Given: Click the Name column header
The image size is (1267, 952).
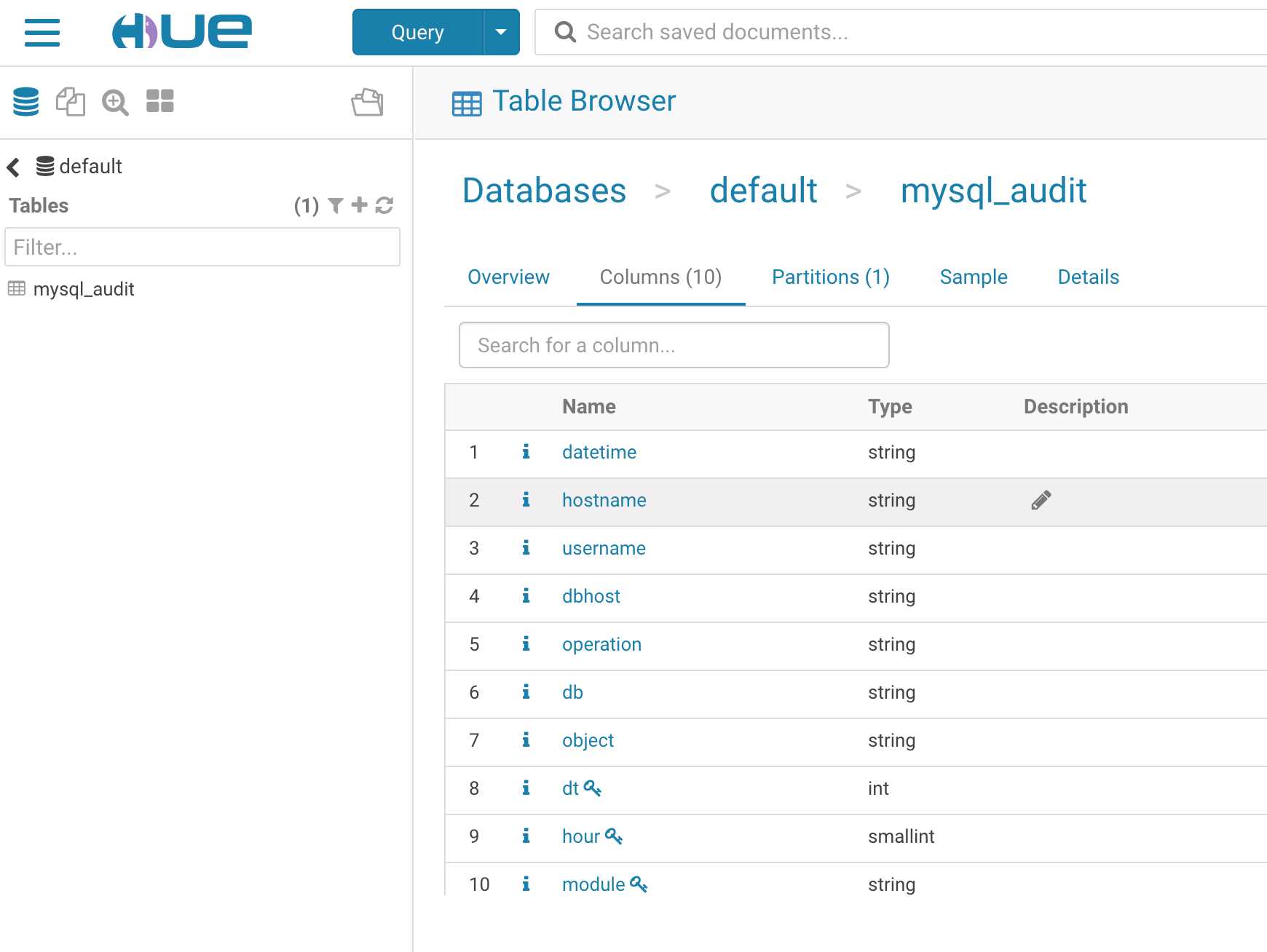Looking at the screenshot, I should pos(589,407).
